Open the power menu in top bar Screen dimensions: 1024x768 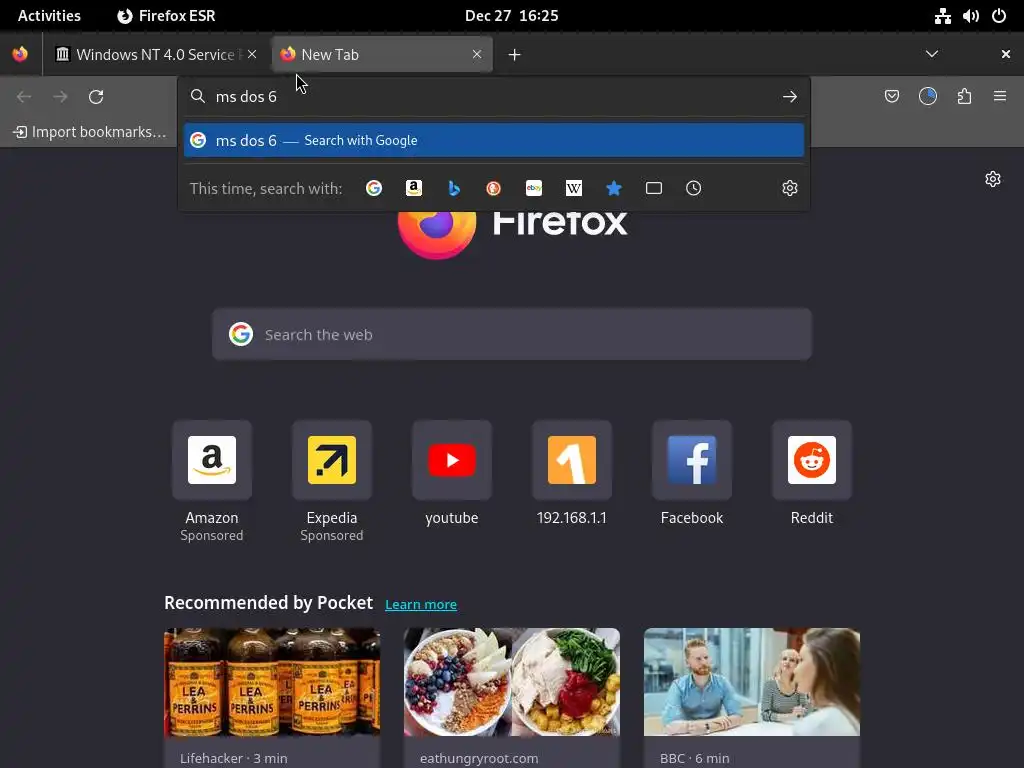coord(999,16)
